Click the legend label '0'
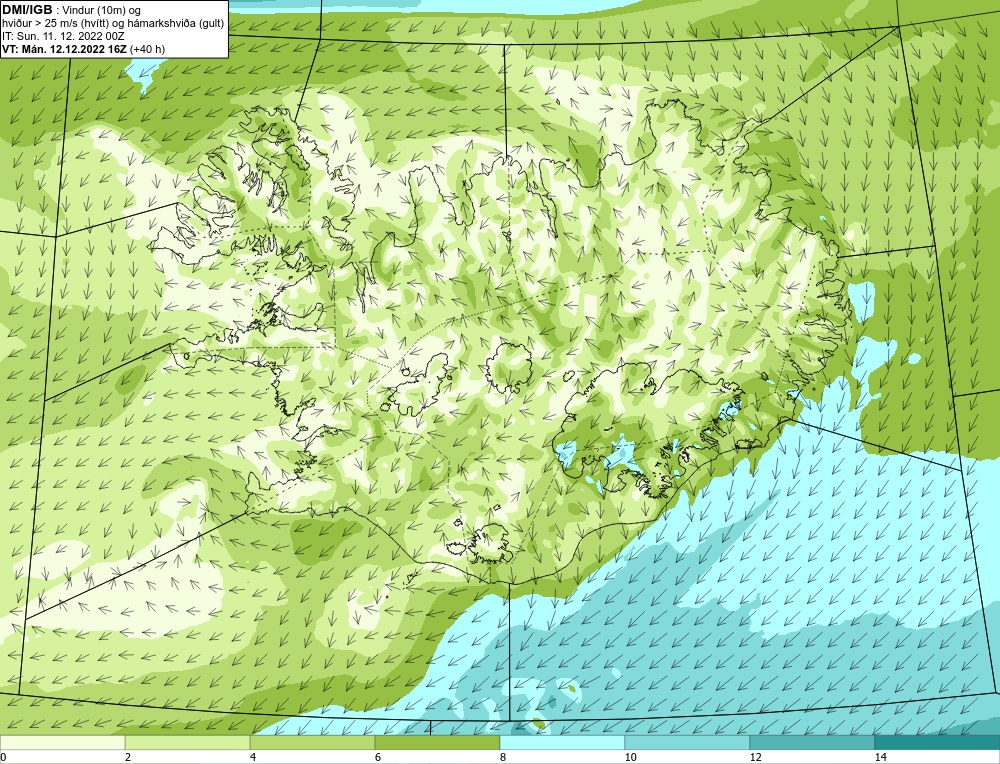The width and height of the screenshot is (1000, 764). coord(3,757)
